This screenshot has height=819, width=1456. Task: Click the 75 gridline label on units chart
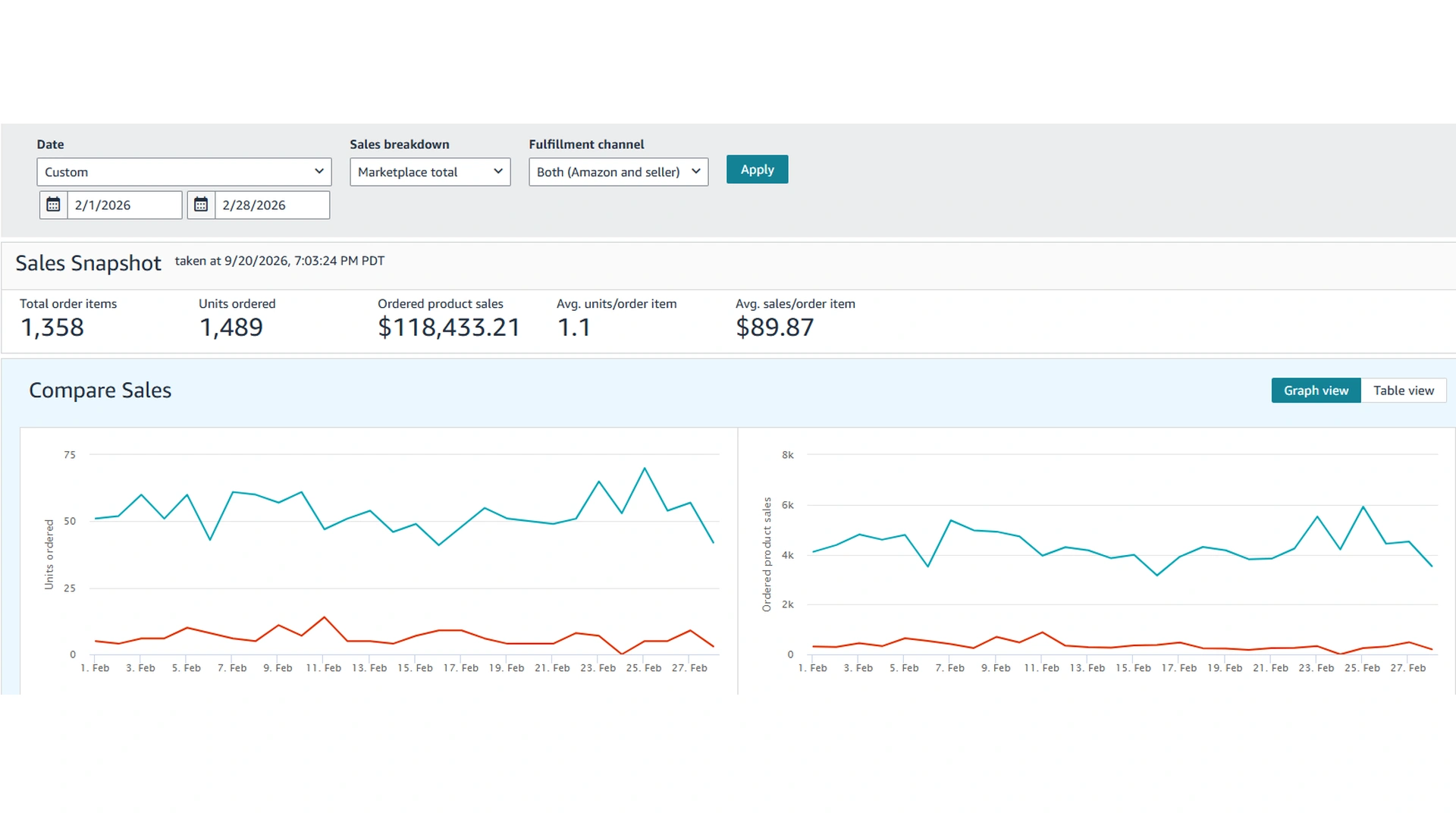[x=70, y=455]
